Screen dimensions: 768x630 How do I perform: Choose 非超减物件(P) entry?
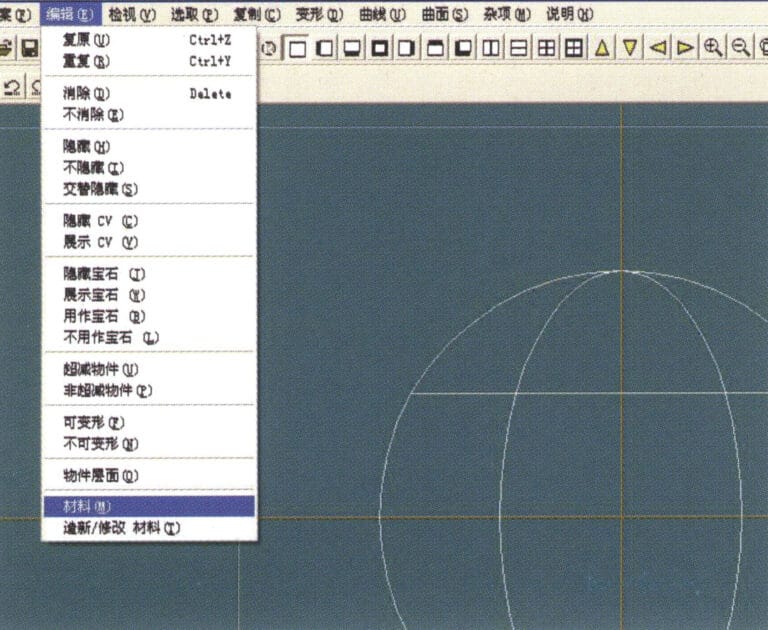pos(149,390)
